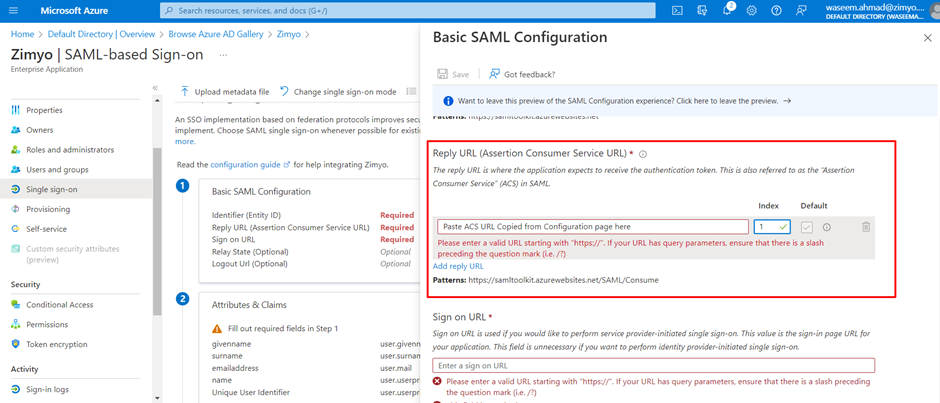Close the Basic SAML Configuration panel
The width and height of the screenshot is (940, 403).
pos(927,38)
